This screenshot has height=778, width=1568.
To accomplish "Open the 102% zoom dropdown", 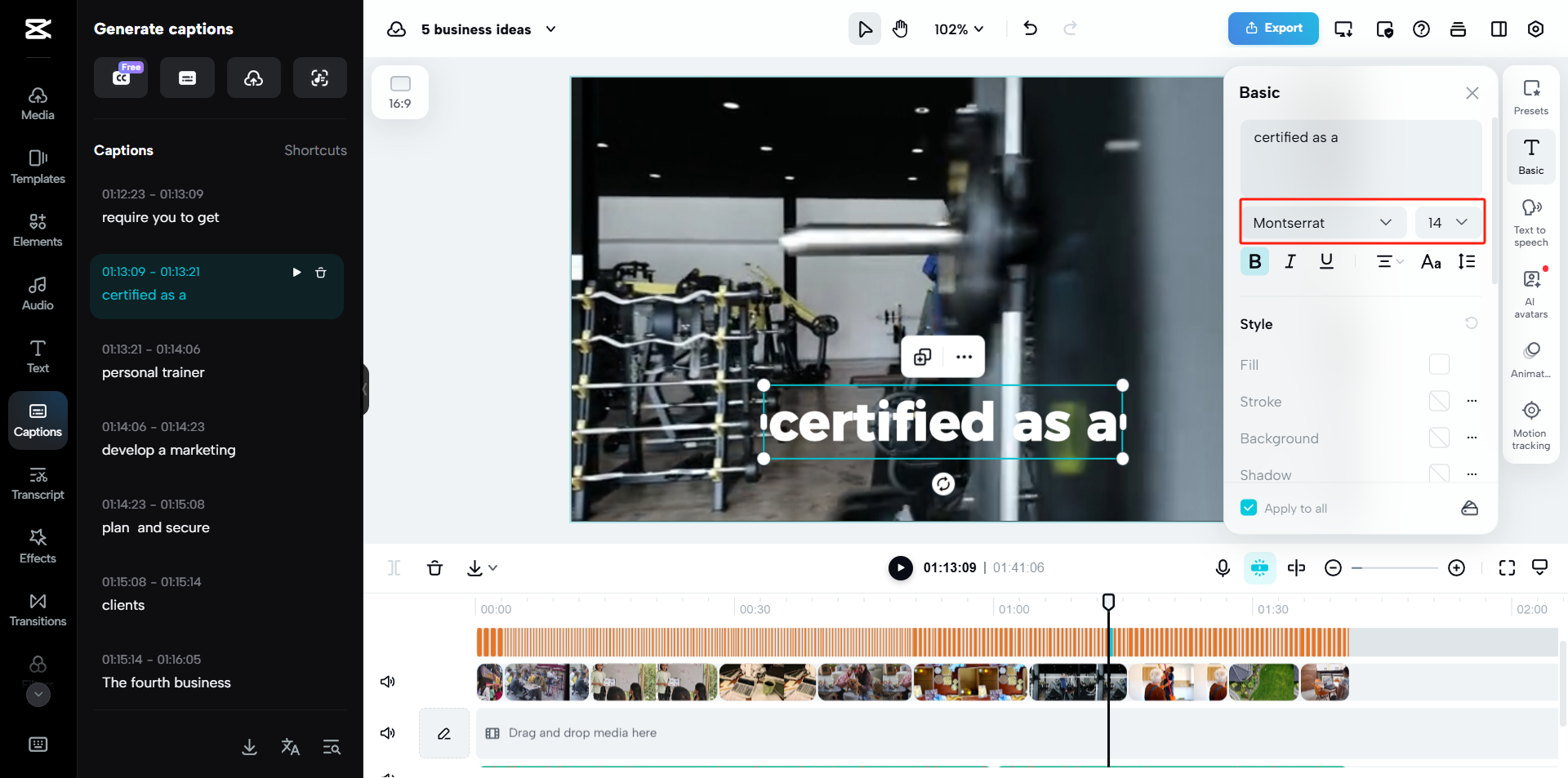I will pos(959,29).
